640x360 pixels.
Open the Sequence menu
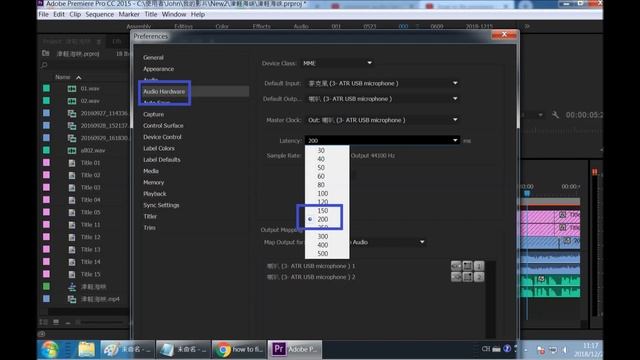pyautogui.click(x=100, y=14)
